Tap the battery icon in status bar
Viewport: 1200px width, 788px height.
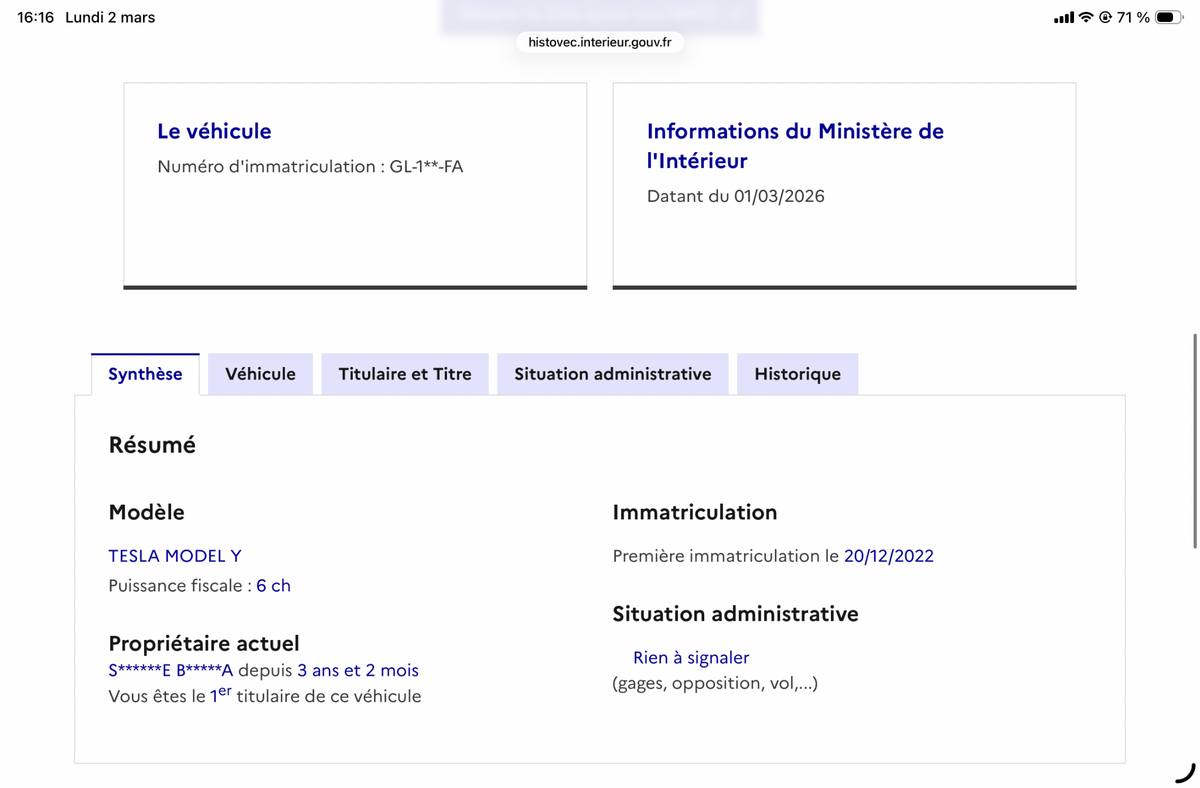pos(1169,18)
